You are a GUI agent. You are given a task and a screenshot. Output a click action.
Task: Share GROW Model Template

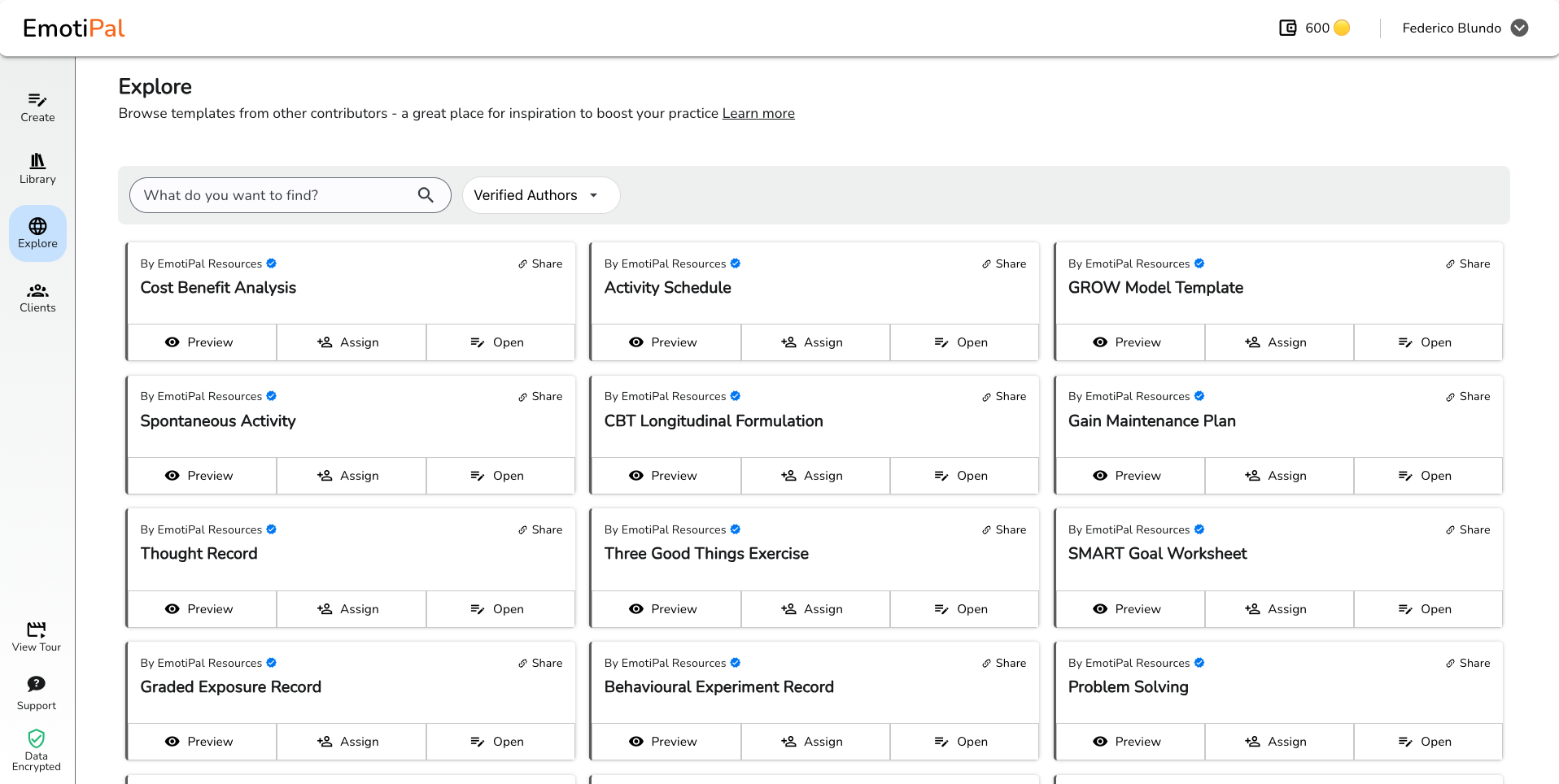point(1468,264)
